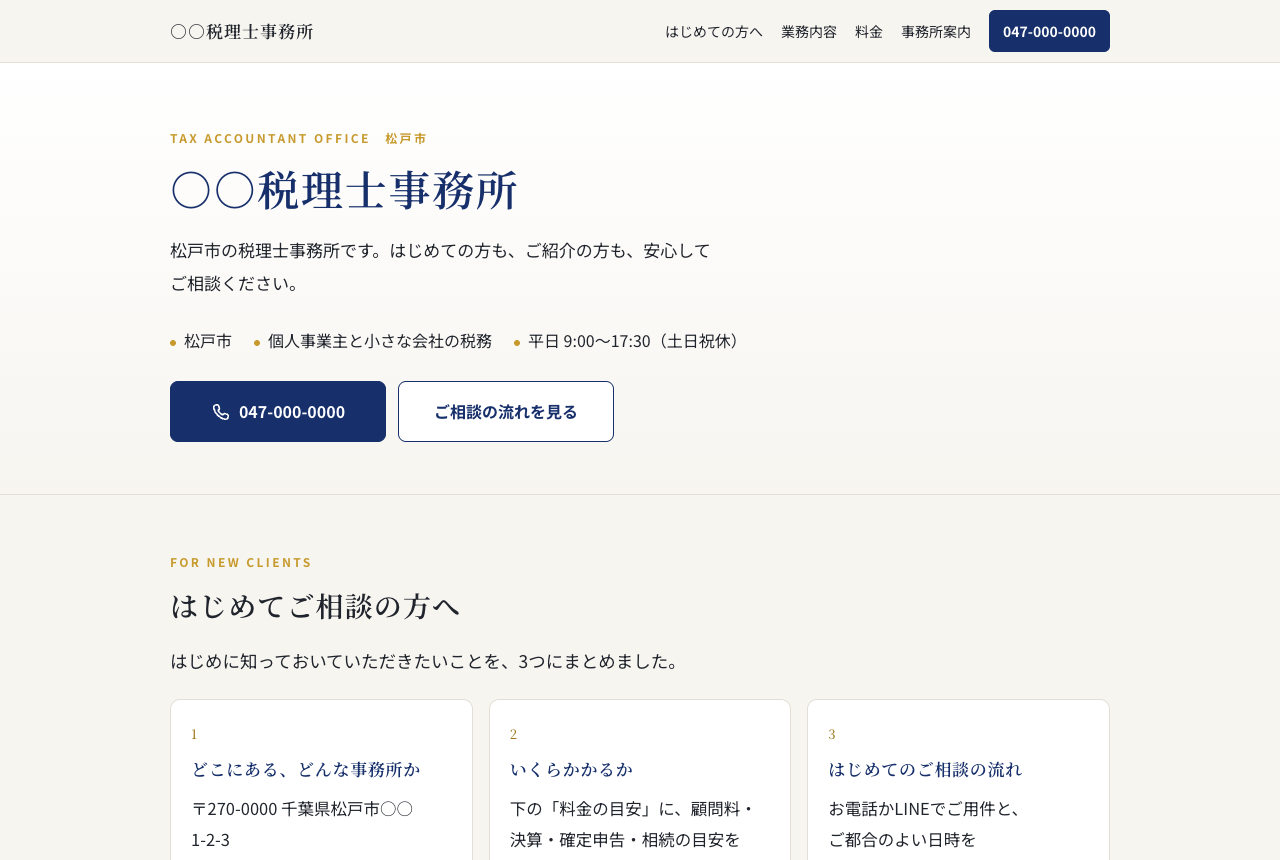Open card 1 どこにある、どんな事務所か

coord(306,769)
